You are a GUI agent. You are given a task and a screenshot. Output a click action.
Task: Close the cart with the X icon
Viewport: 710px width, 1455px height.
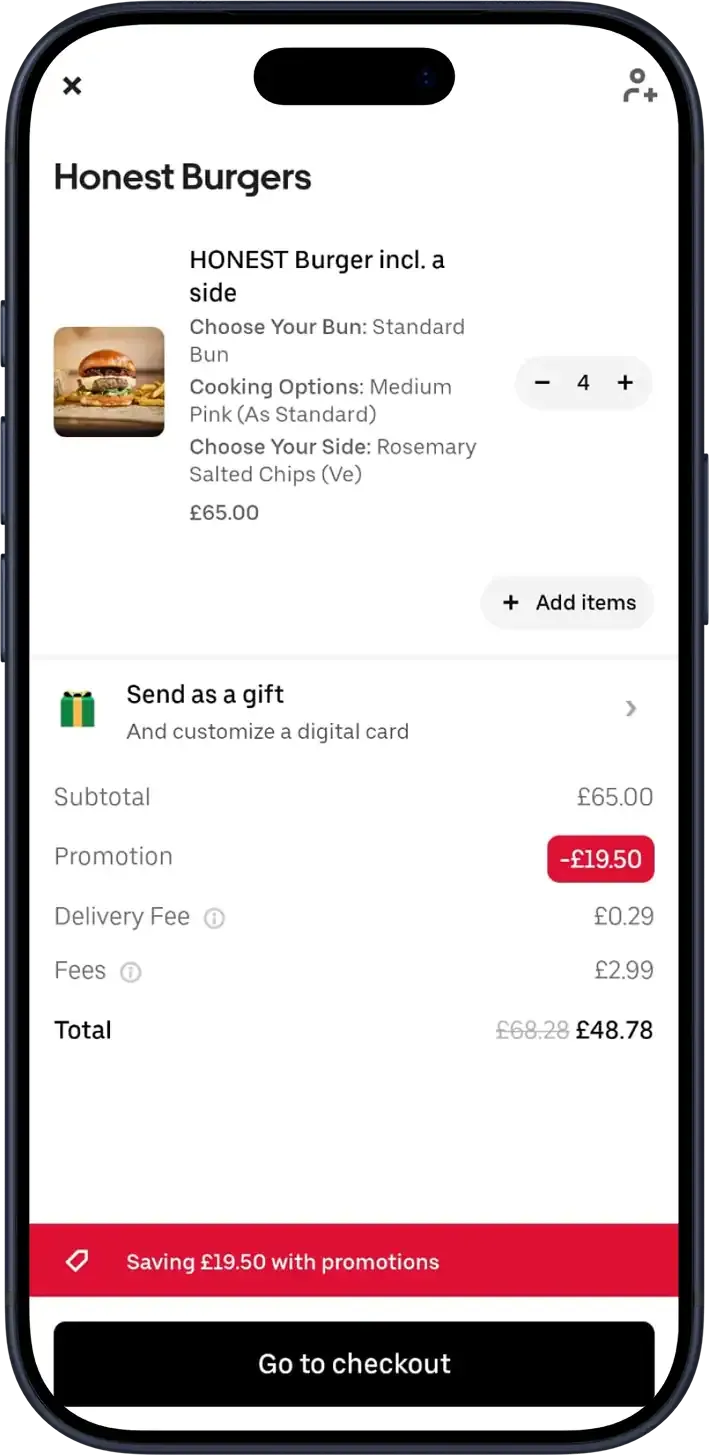click(72, 86)
